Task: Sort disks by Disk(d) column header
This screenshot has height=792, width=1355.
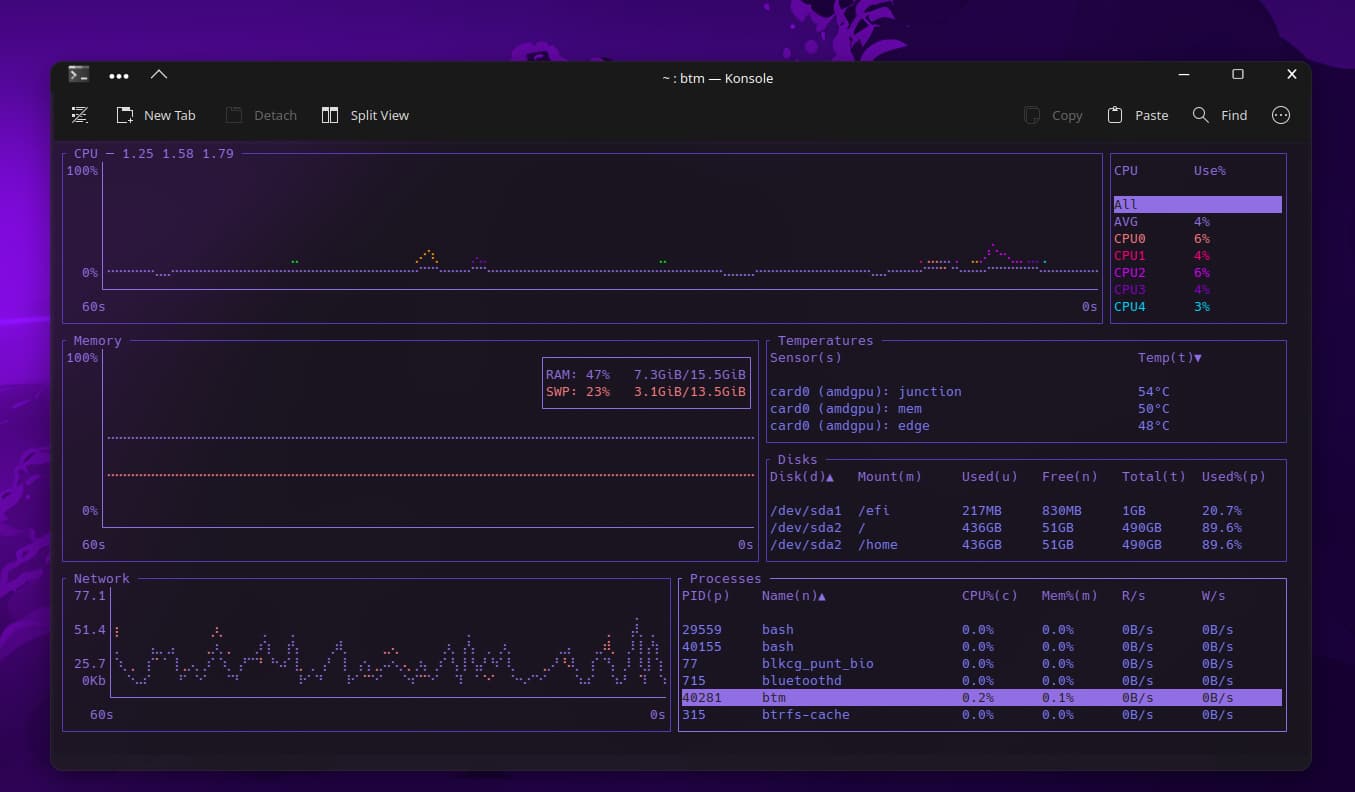Action: pyautogui.click(x=802, y=477)
